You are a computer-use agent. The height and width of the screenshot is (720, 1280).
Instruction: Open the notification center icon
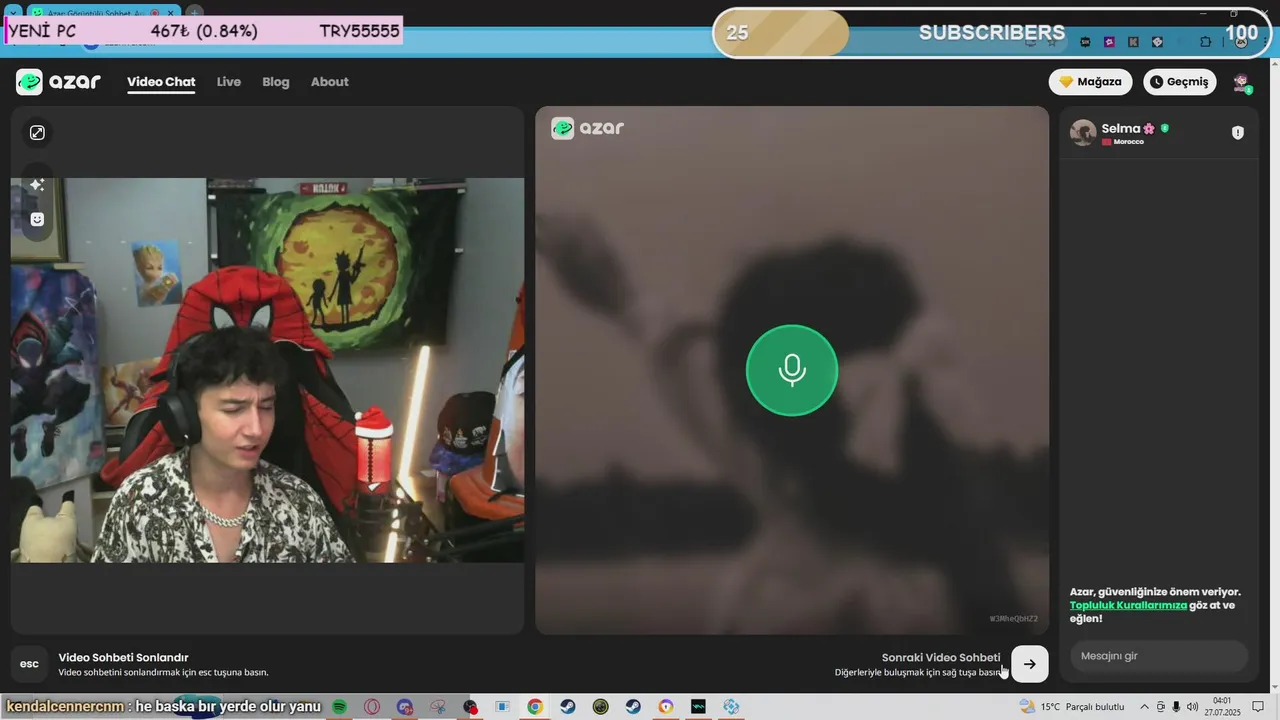[x=1258, y=707]
